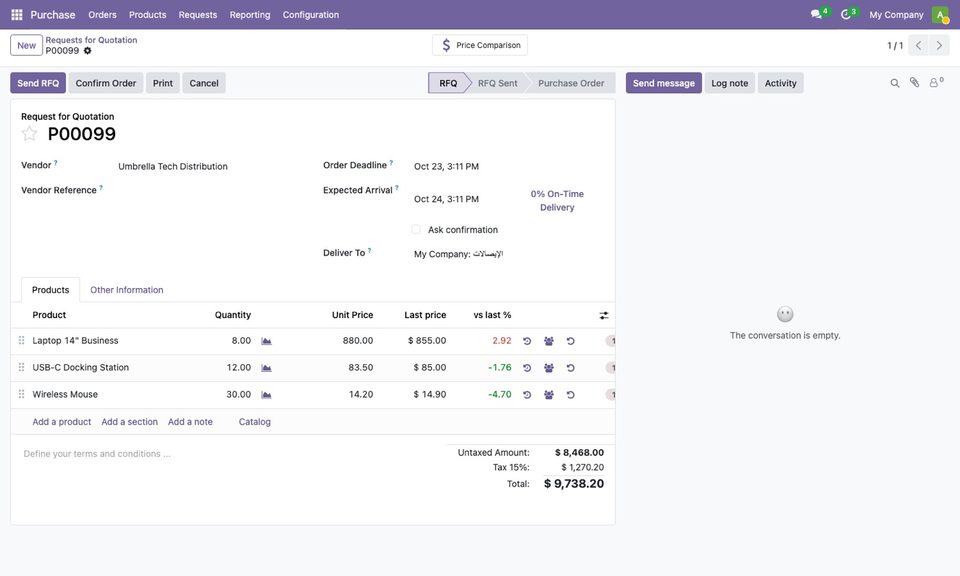Click the Log note button

(730, 83)
